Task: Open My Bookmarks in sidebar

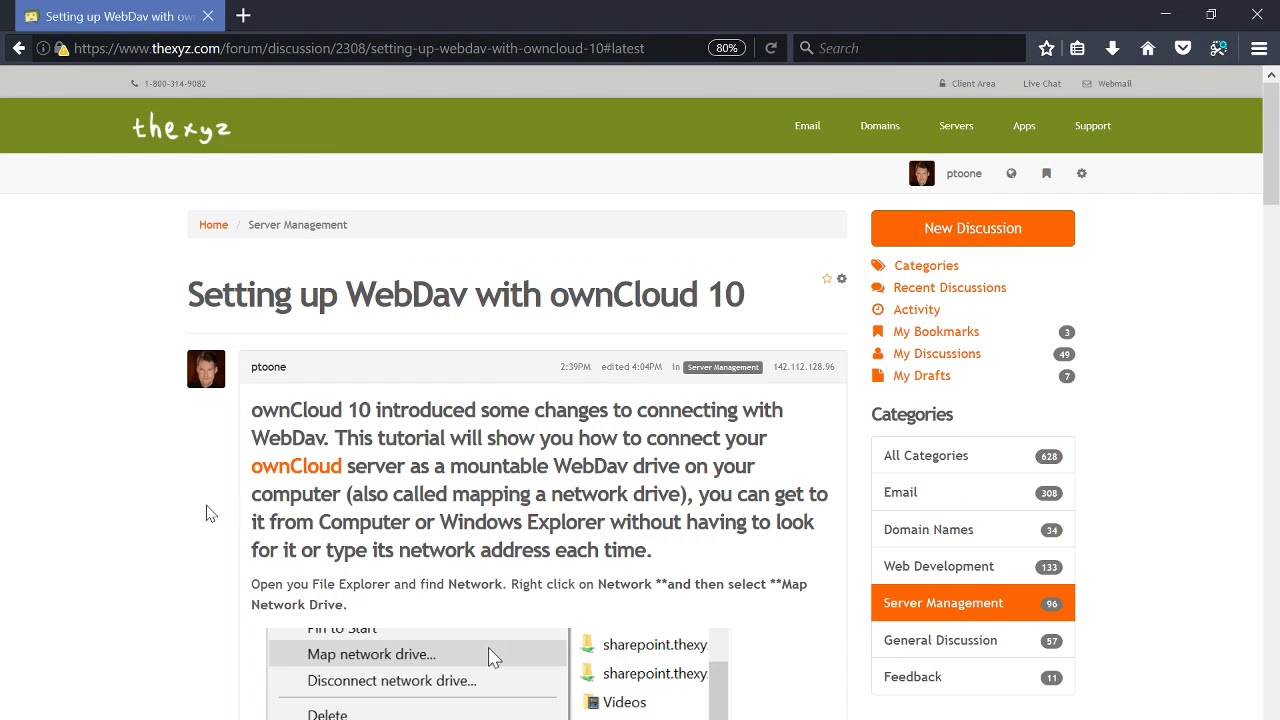Action: tap(936, 332)
